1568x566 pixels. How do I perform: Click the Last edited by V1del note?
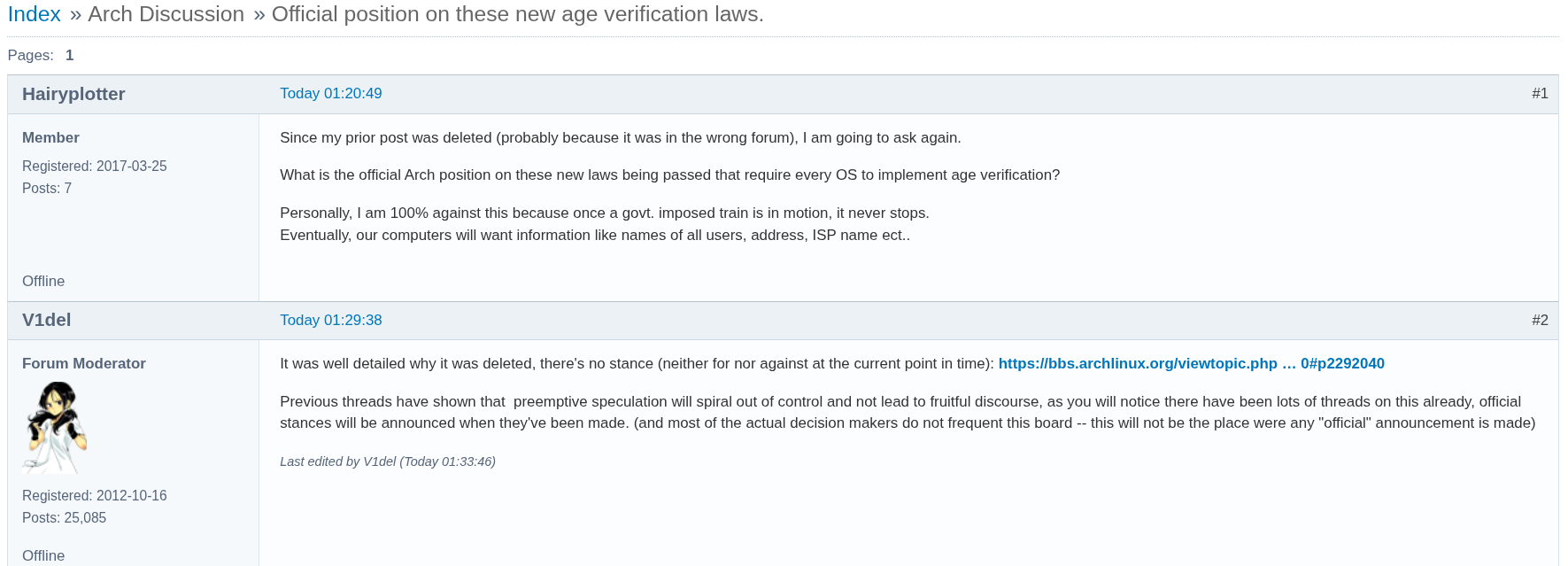pyautogui.click(x=387, y=461)
